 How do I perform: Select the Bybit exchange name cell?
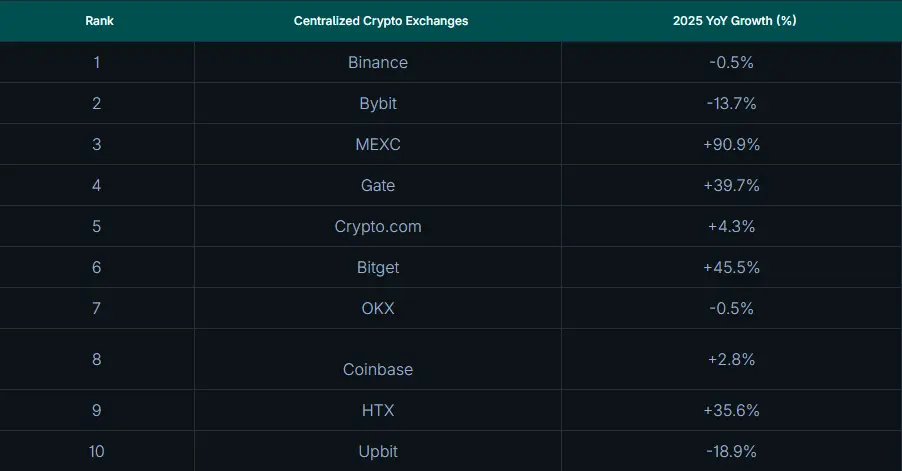coord(378,103)
